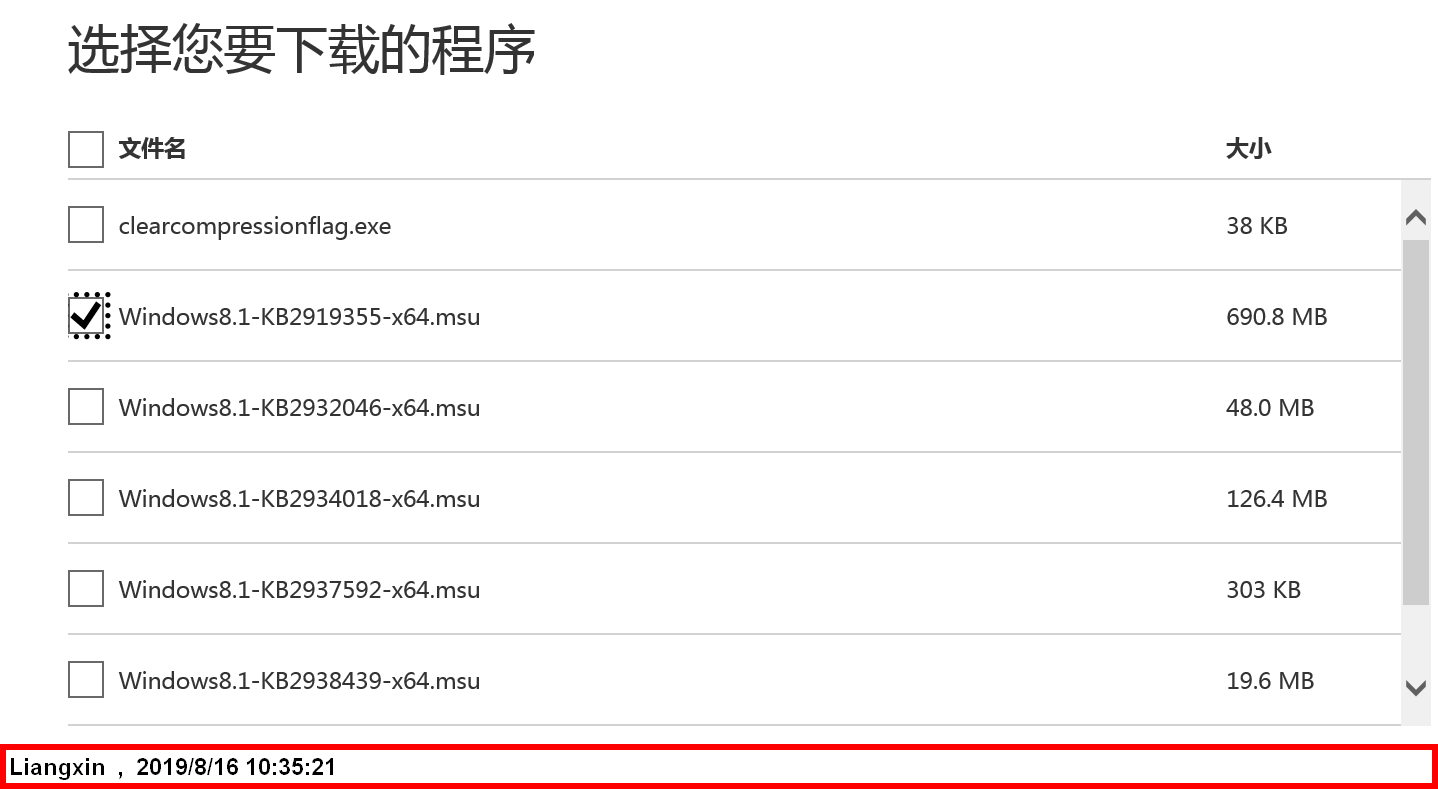Click the Windows8.1-KB2938439-x64.msu file name

299,681
